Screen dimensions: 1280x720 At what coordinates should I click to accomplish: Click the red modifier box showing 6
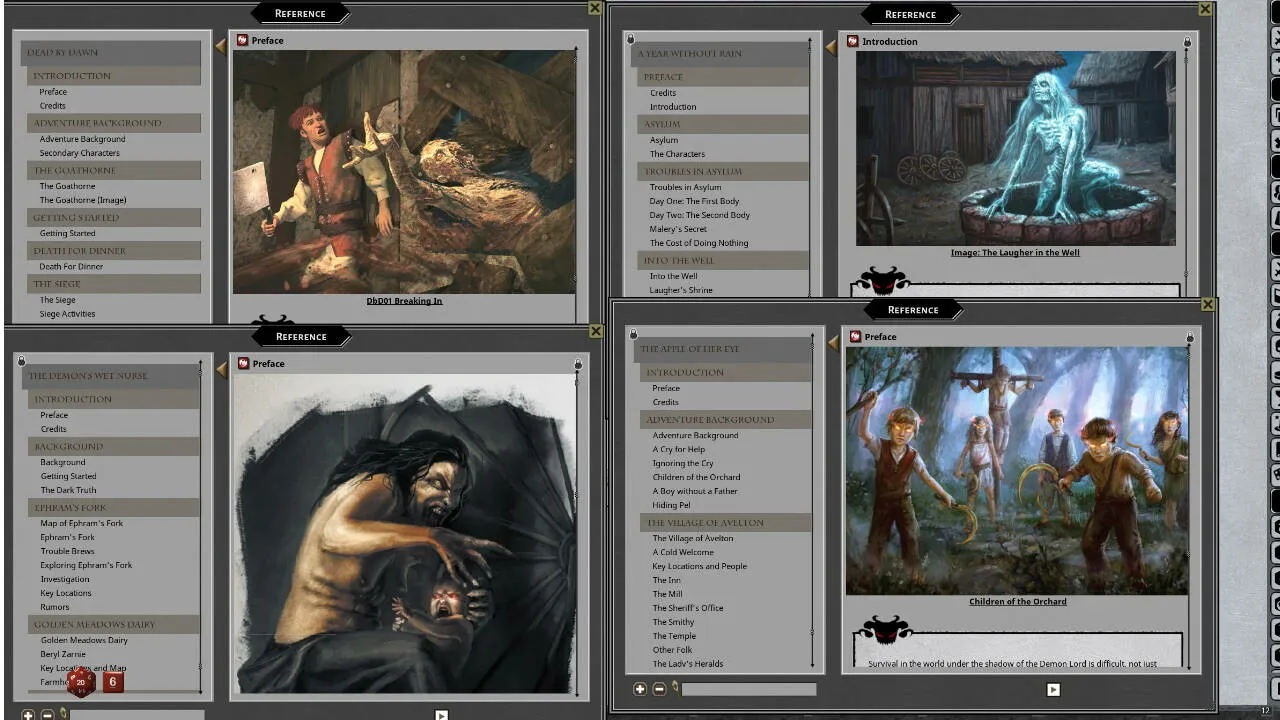tap(113, 682)
